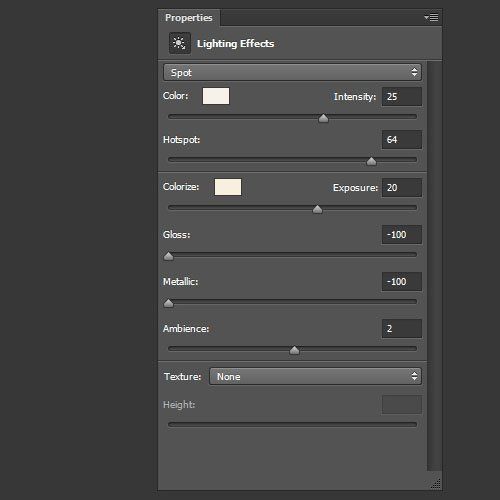This screenshot has width=500, height=500.
Task: Open the light Color swatch
Action: pos(216,96)
